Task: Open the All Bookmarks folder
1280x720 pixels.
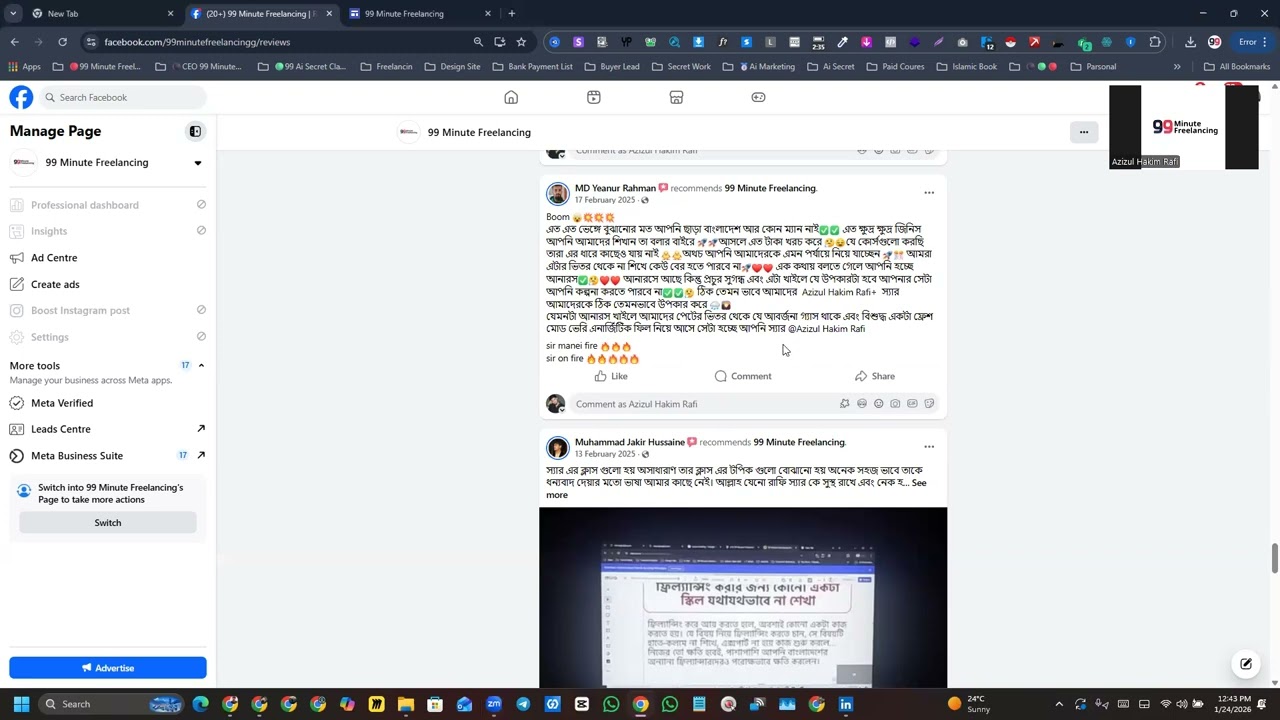Action: click(x=1237, y=67)
